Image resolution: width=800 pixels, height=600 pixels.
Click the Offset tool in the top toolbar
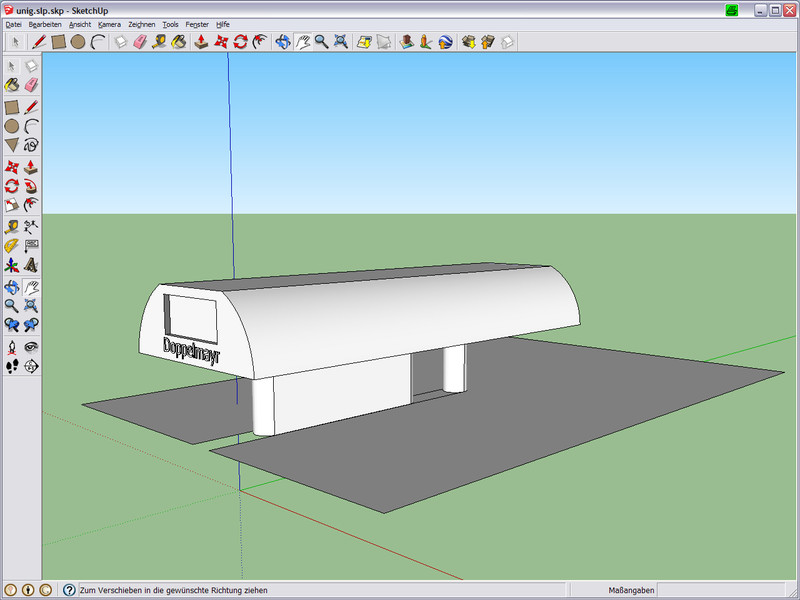click(260, 42)
